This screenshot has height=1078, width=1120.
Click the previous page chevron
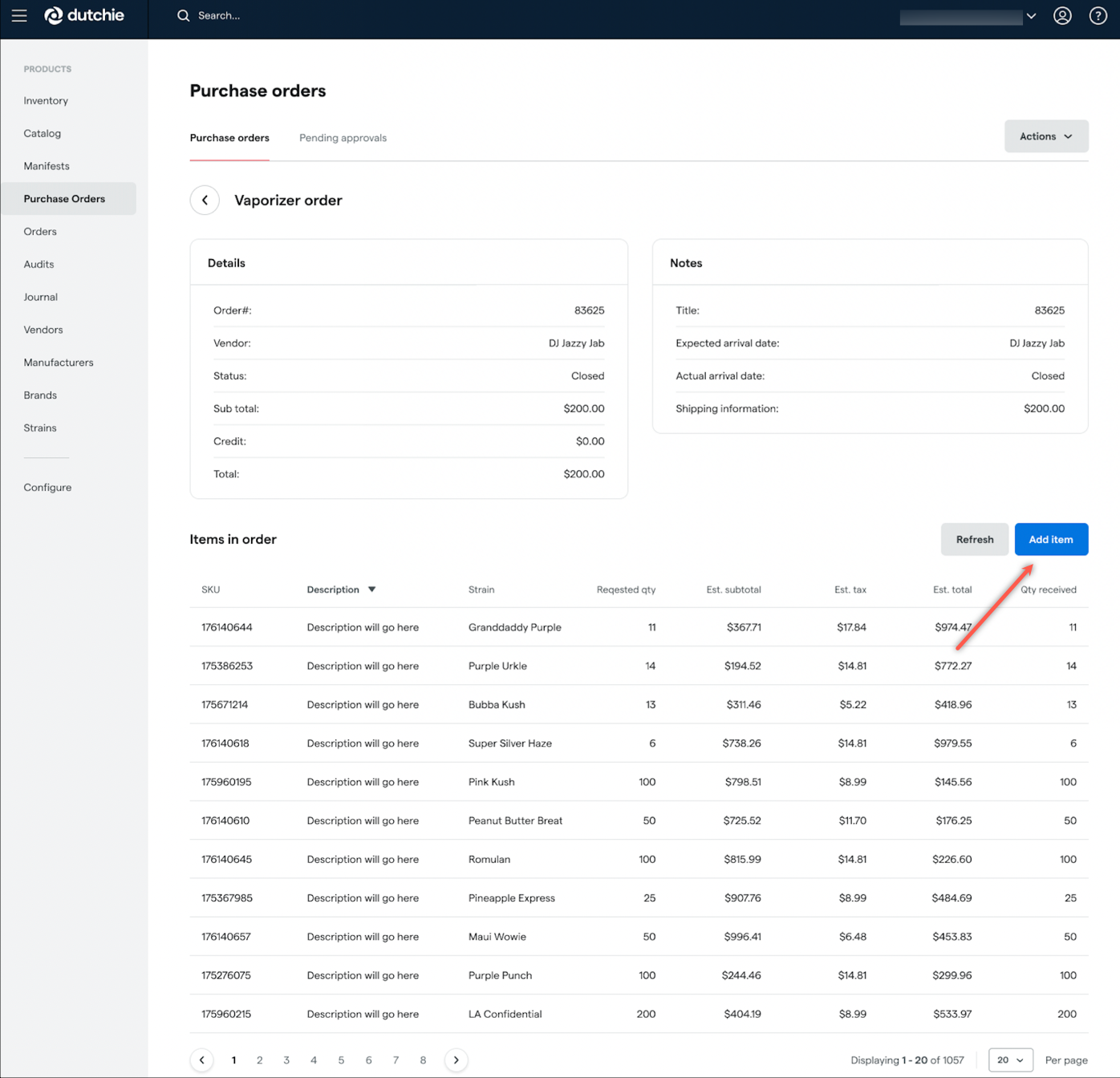[x=201, y=1060]
